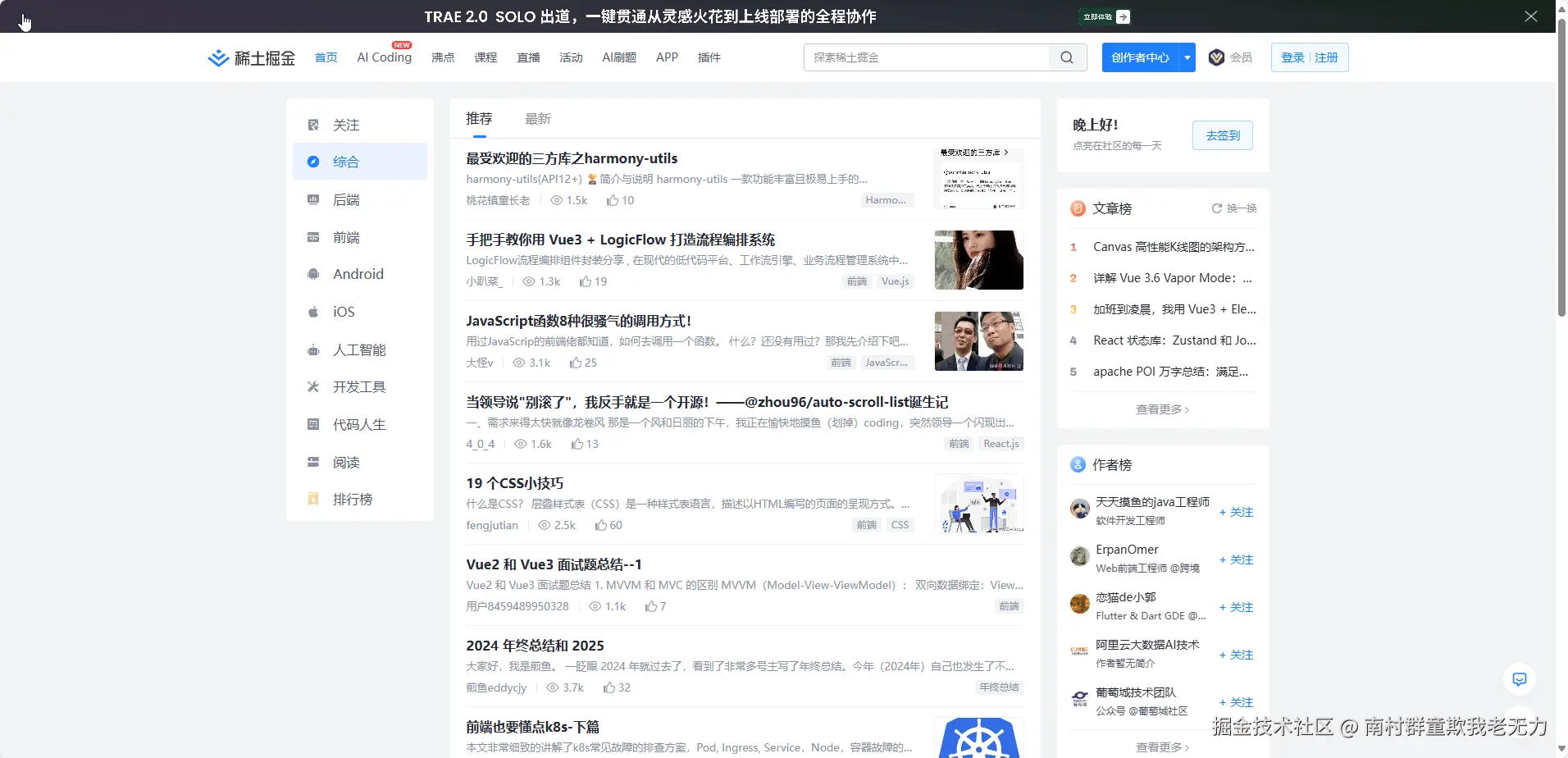Click the 去签到 button
1568x758 pixels.
click(x=1223, y=135)
